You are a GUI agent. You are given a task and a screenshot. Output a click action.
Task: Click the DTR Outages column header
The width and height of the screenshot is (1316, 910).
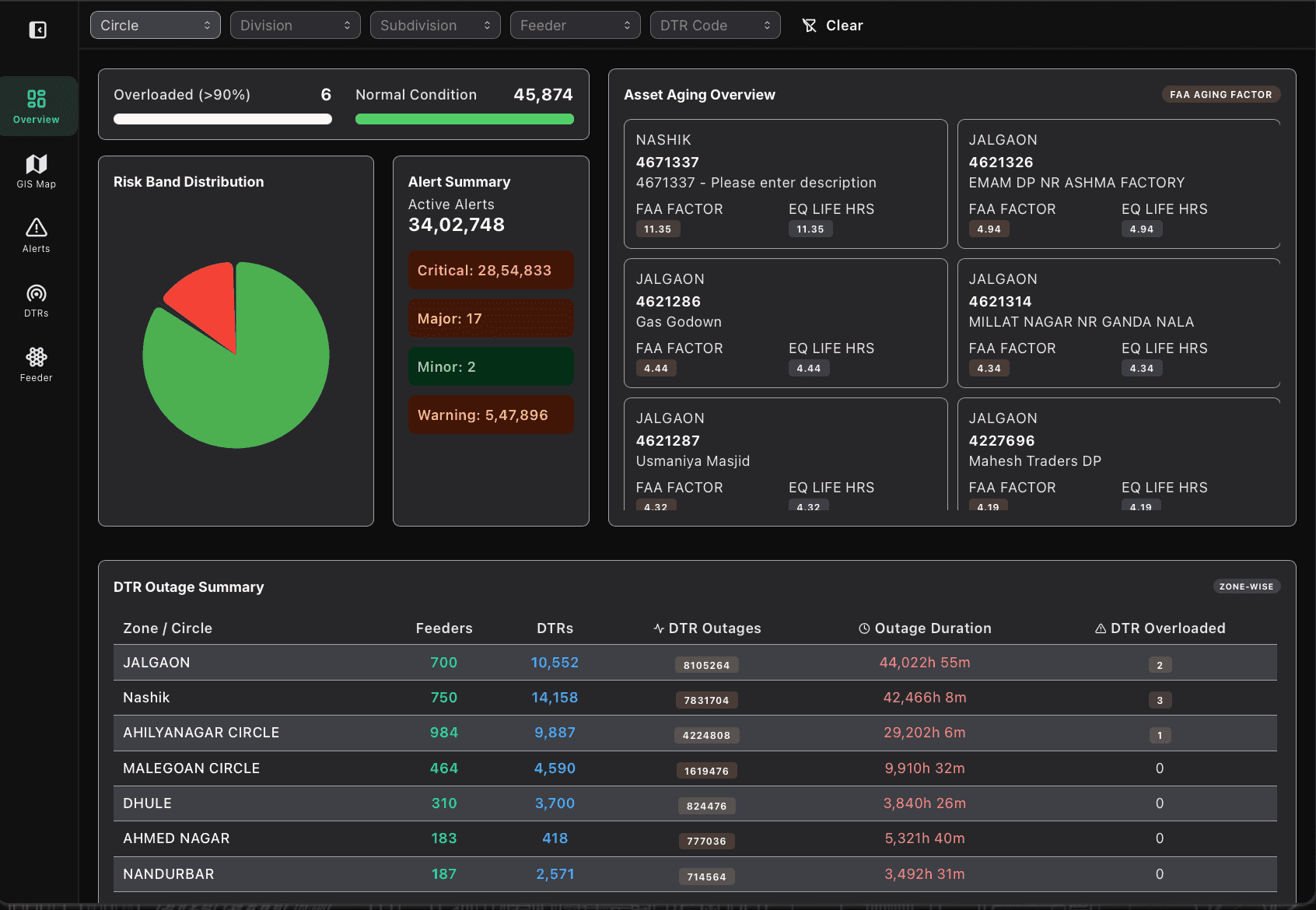(707, 628)
